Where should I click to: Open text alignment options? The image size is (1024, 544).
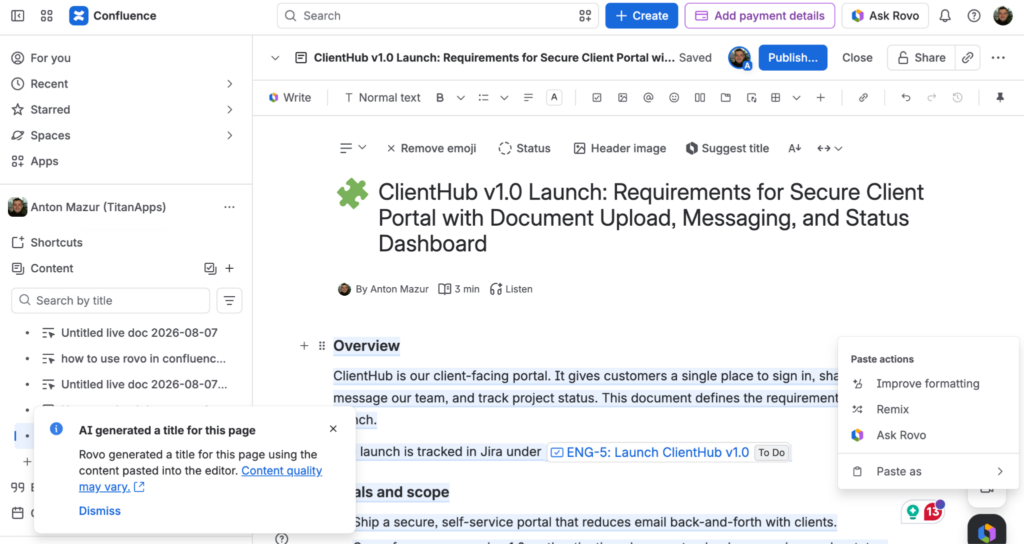click(528, 97)
